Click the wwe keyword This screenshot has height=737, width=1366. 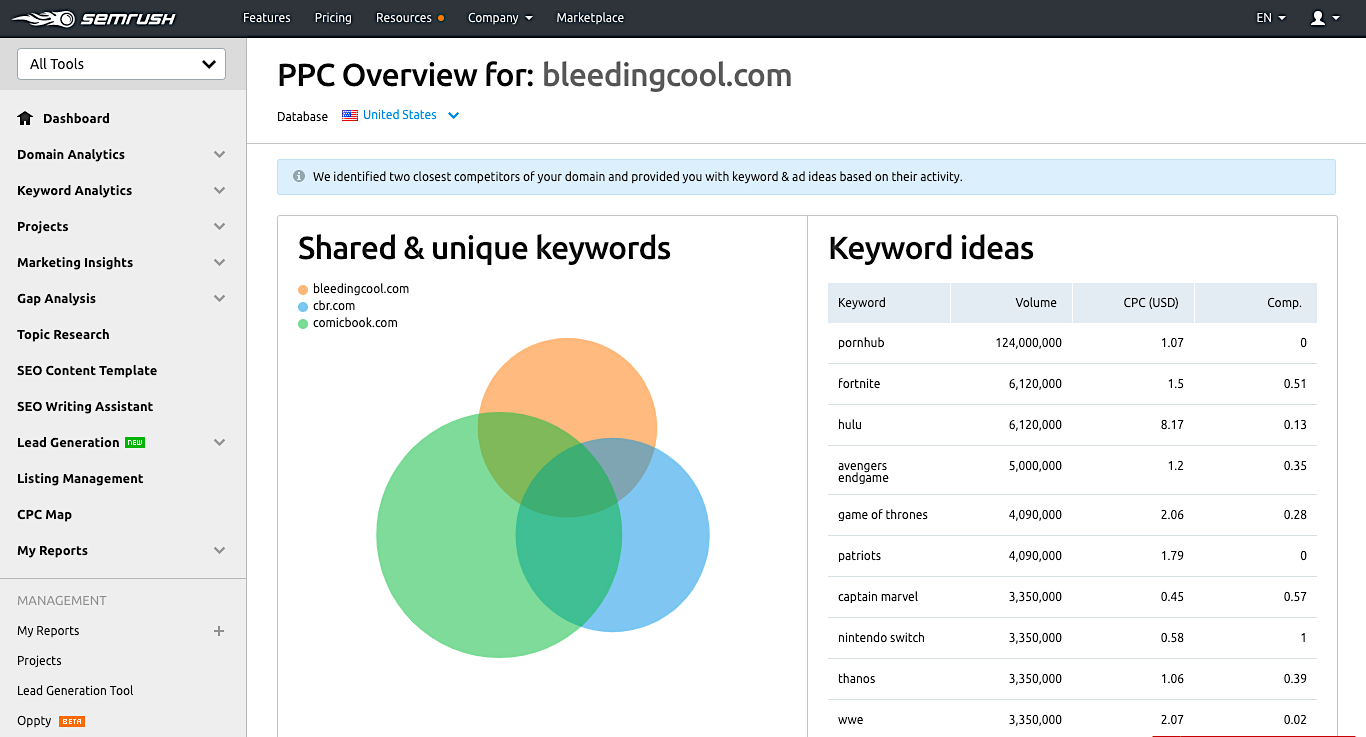click(x=851, y=720)
